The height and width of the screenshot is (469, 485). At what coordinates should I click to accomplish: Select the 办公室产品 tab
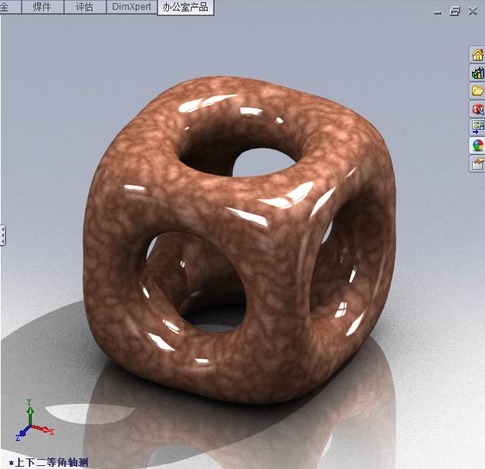pos(185,7)
